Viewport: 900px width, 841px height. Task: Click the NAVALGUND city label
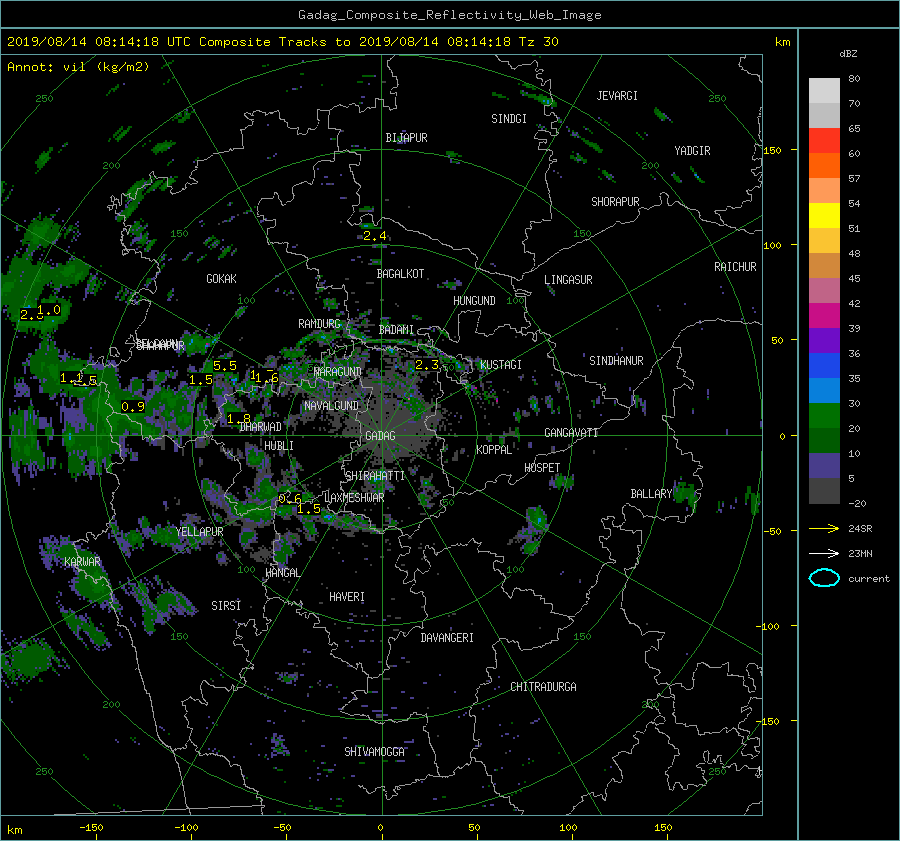[x=331, y=406]
